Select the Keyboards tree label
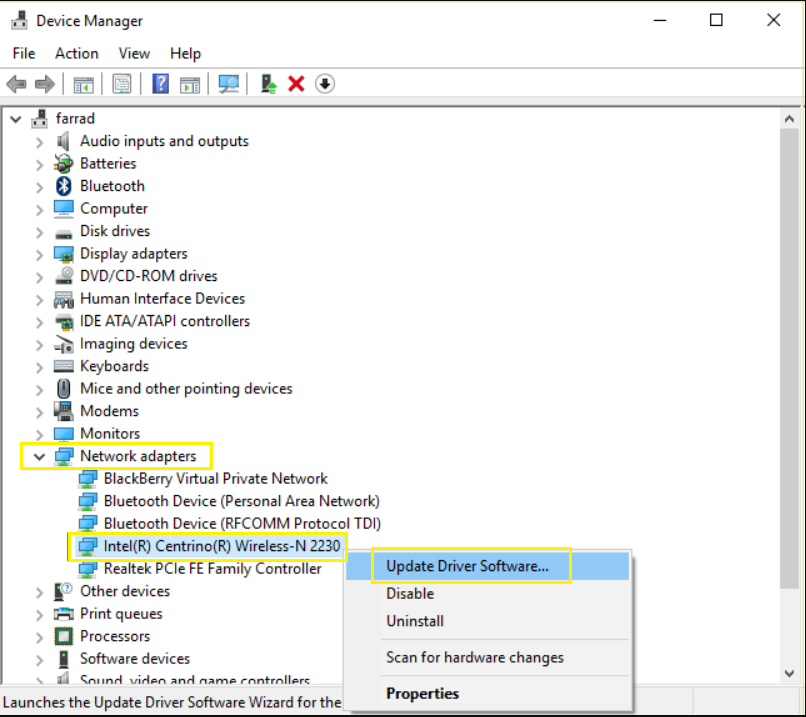The height and width of the screenshot is (717, 806). 114,366
